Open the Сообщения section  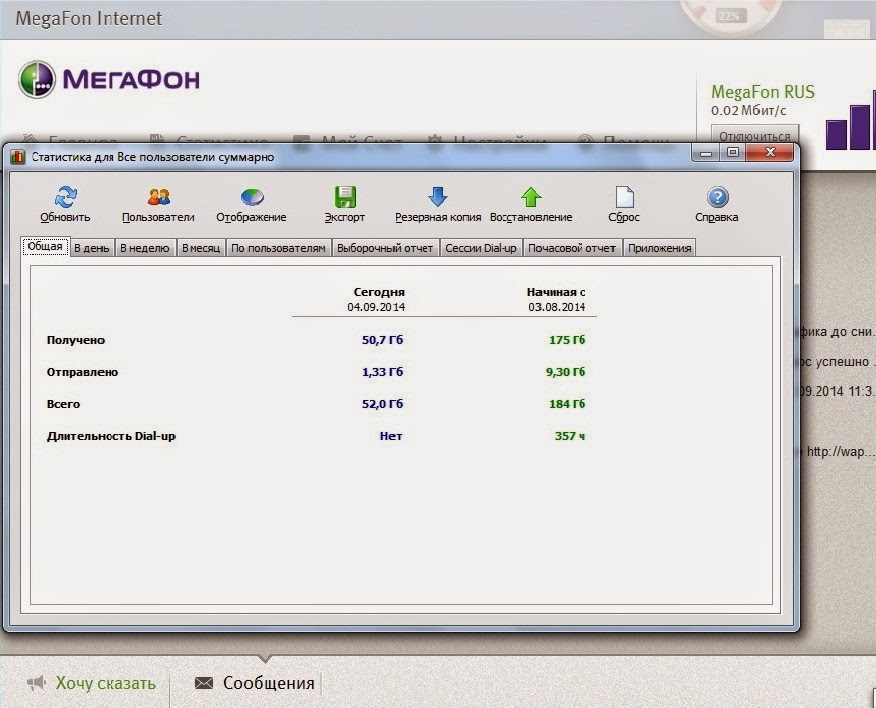coord(269,683)
